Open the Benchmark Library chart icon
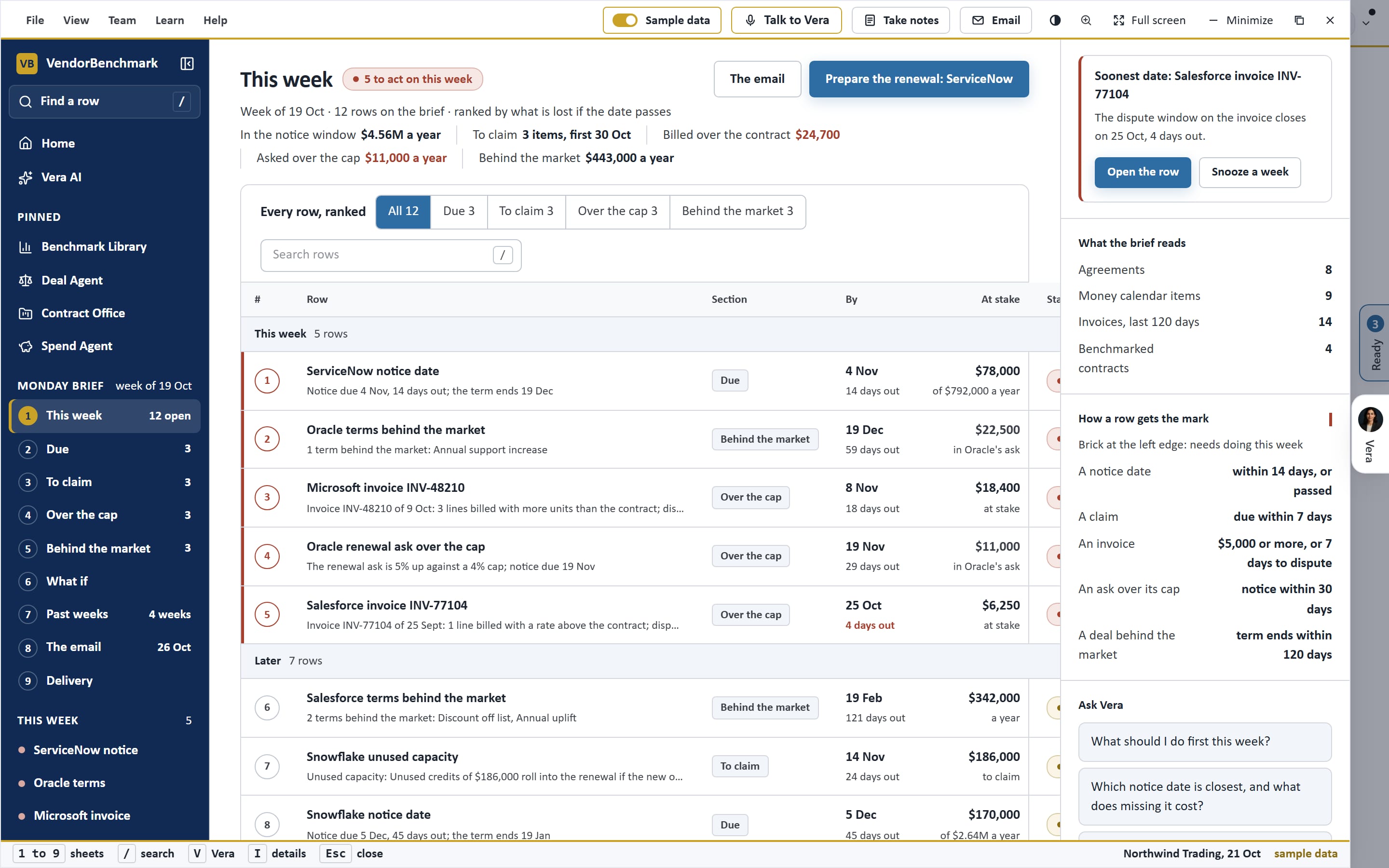 point(25,247)
